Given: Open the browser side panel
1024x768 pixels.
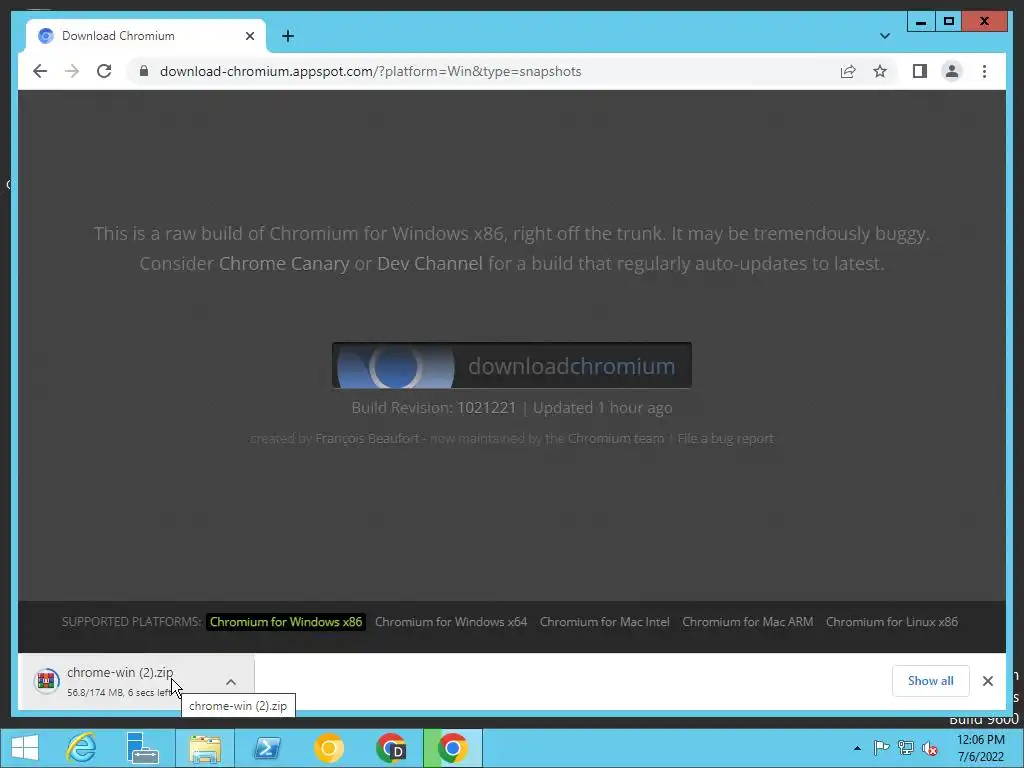Looking at the screenshot, I should [x=920, y=71].
